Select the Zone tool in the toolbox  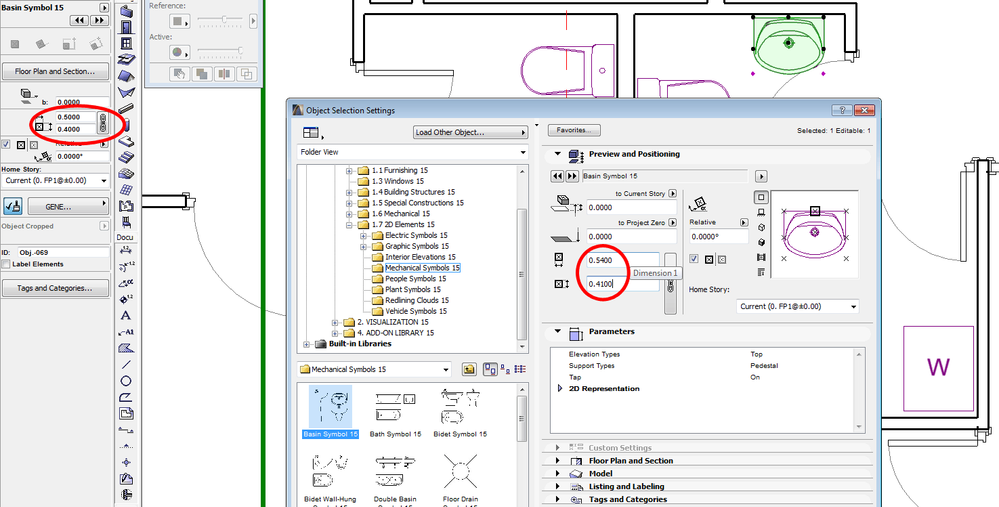point(126,206)
